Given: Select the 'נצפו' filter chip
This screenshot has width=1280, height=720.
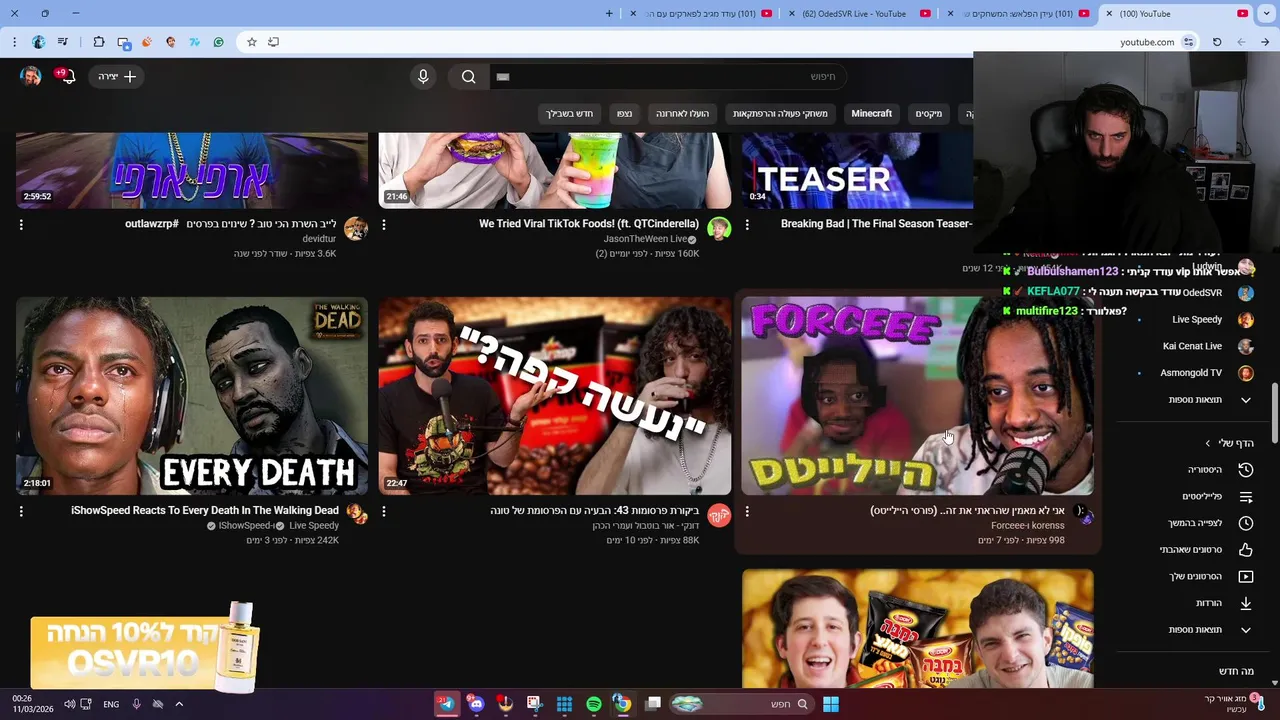Looking at the screenshot, I should pyautogui.click(x=624, y=114).
